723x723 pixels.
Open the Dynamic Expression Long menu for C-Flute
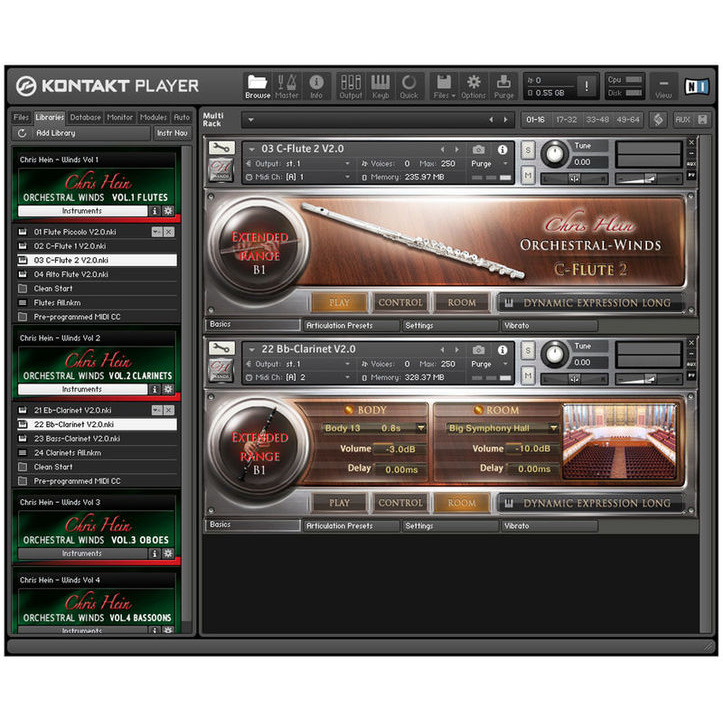pos(591,303)
